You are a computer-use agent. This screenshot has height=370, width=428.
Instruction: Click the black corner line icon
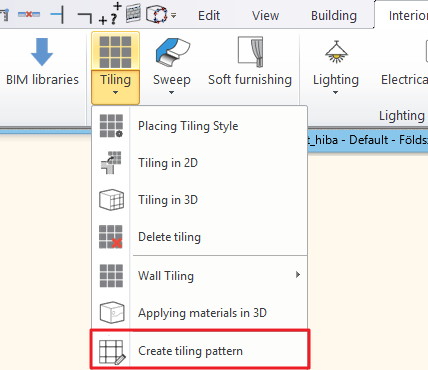84,17
